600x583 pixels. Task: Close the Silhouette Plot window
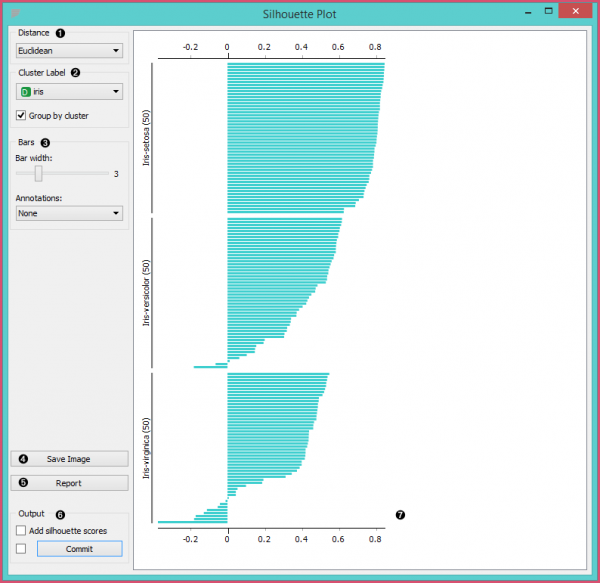point(576,11)
